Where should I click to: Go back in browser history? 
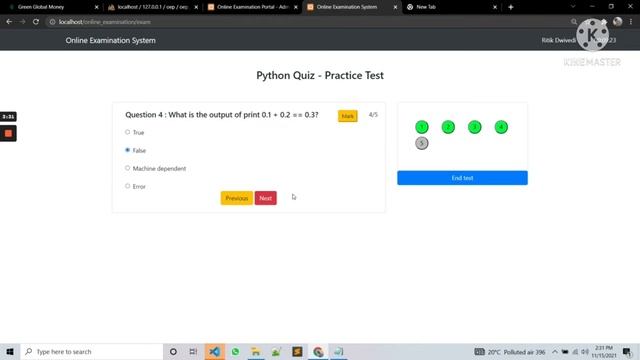(x=9, y=22)
